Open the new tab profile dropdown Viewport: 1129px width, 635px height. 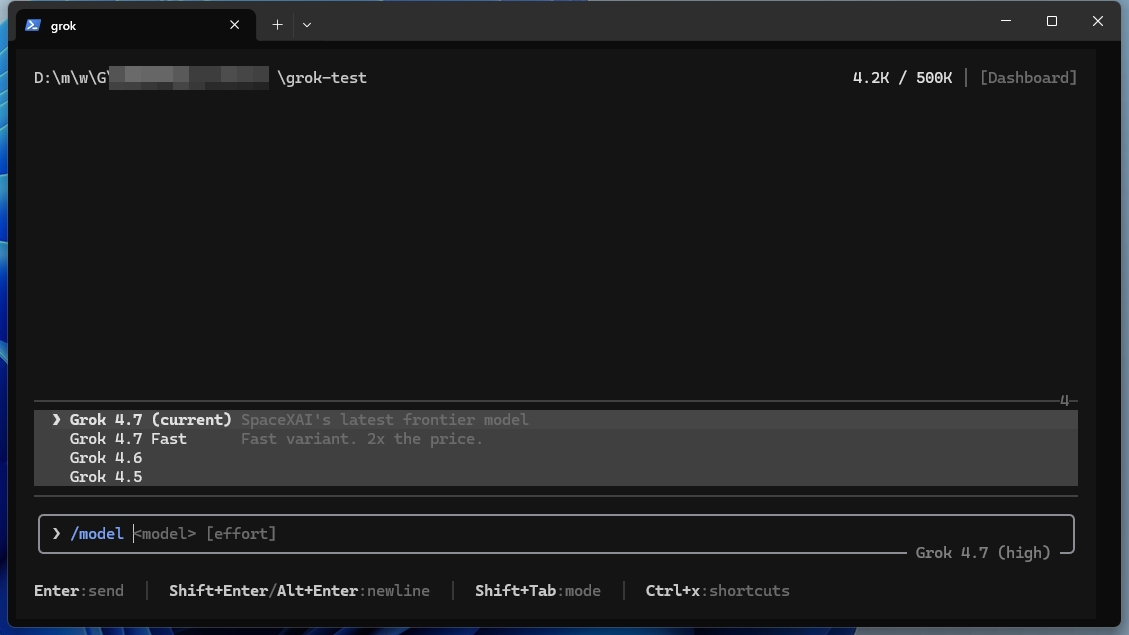[307, 25]
